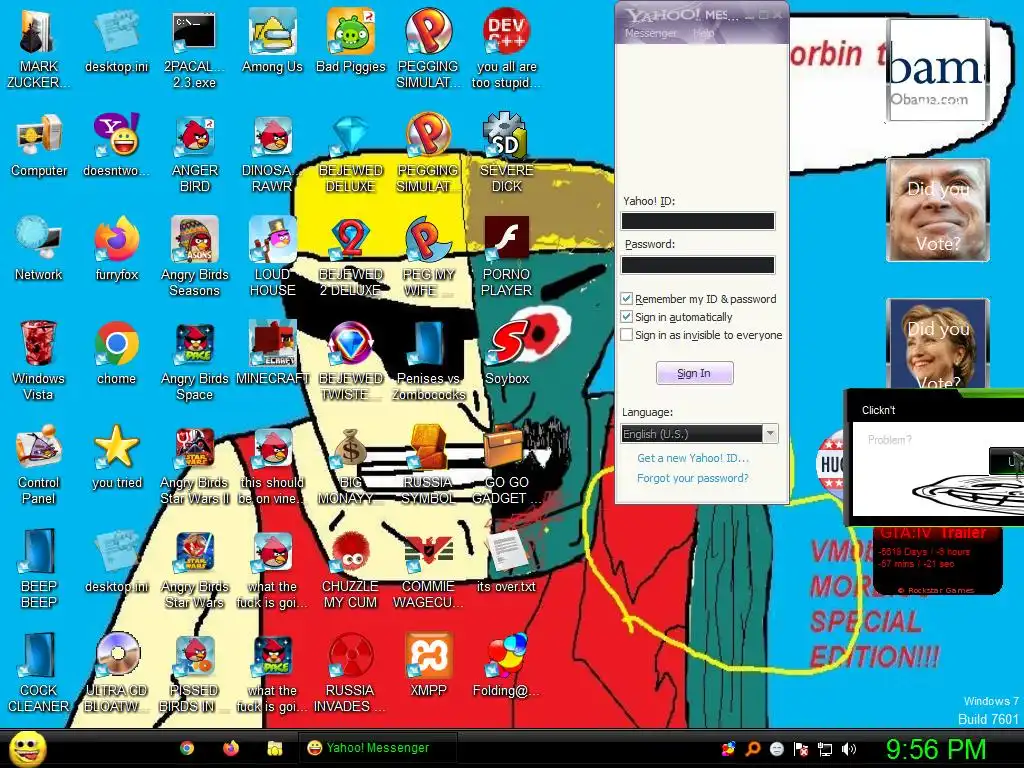Launch the furryfox Firefox icon

[x=116, y=249]
